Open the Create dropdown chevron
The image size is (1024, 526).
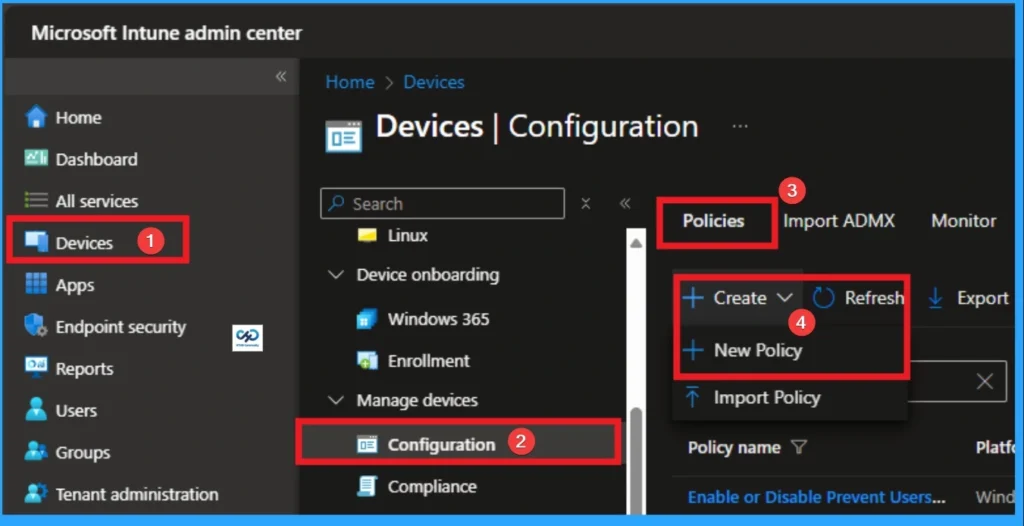coord(784,298)
